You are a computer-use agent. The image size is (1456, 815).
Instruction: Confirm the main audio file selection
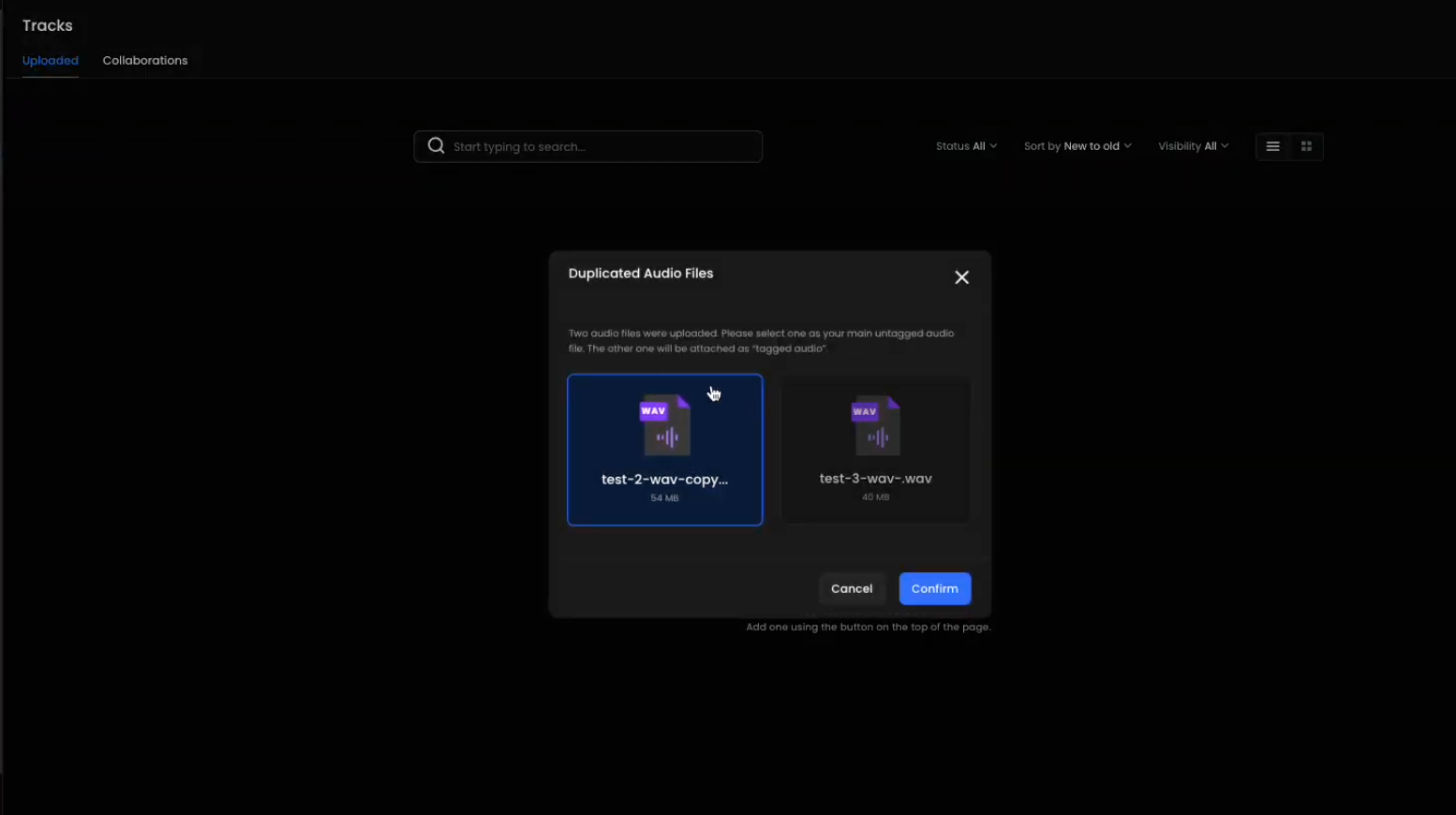point(934,588)
